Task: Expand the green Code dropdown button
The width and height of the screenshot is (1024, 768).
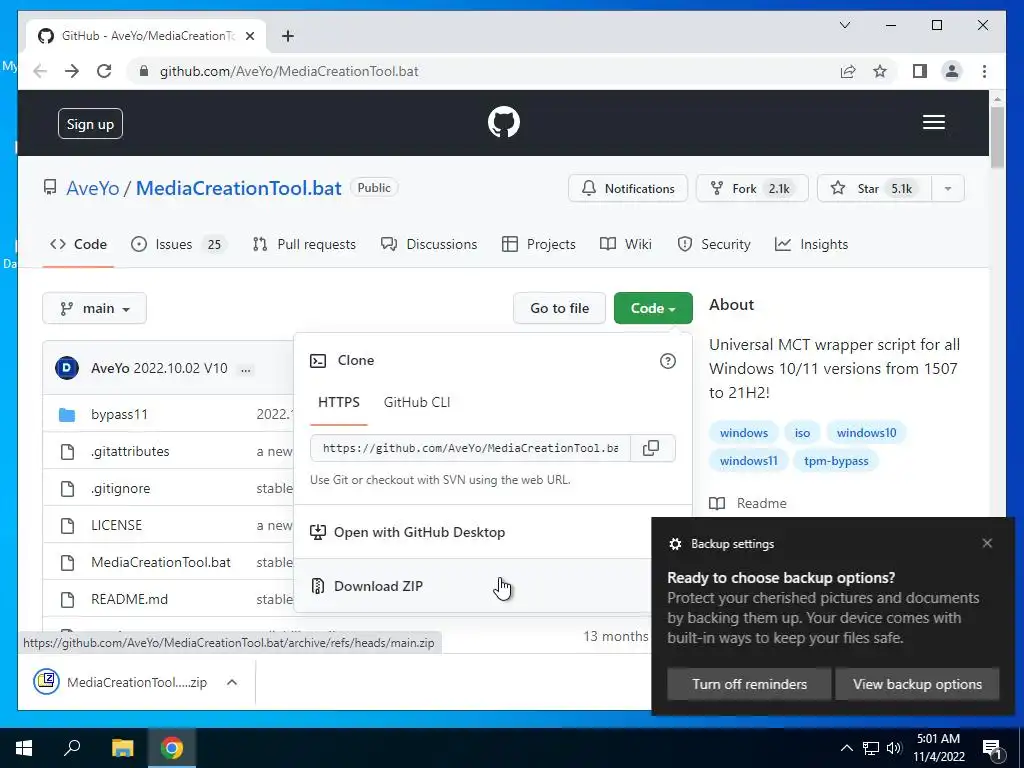Action: 653,308
